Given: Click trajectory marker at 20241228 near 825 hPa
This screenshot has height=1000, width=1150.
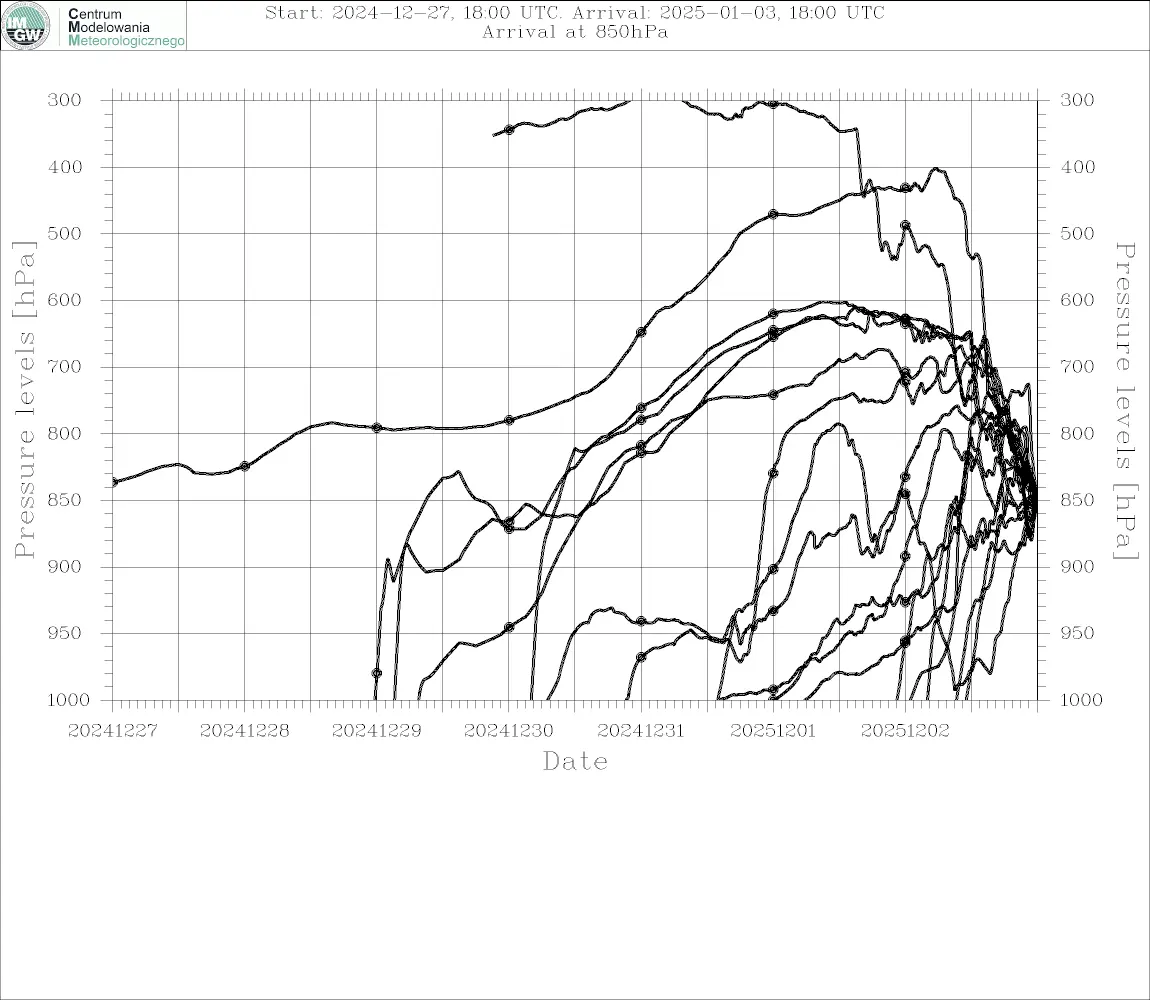Looking at the screenshot, I should point(245,467).
